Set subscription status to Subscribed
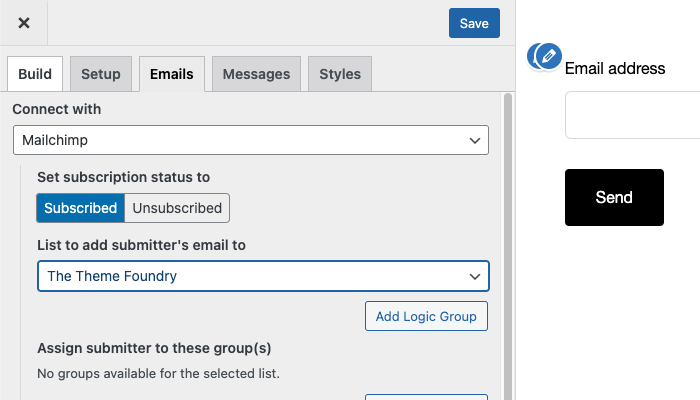700x400 pixels. (80, 208)
